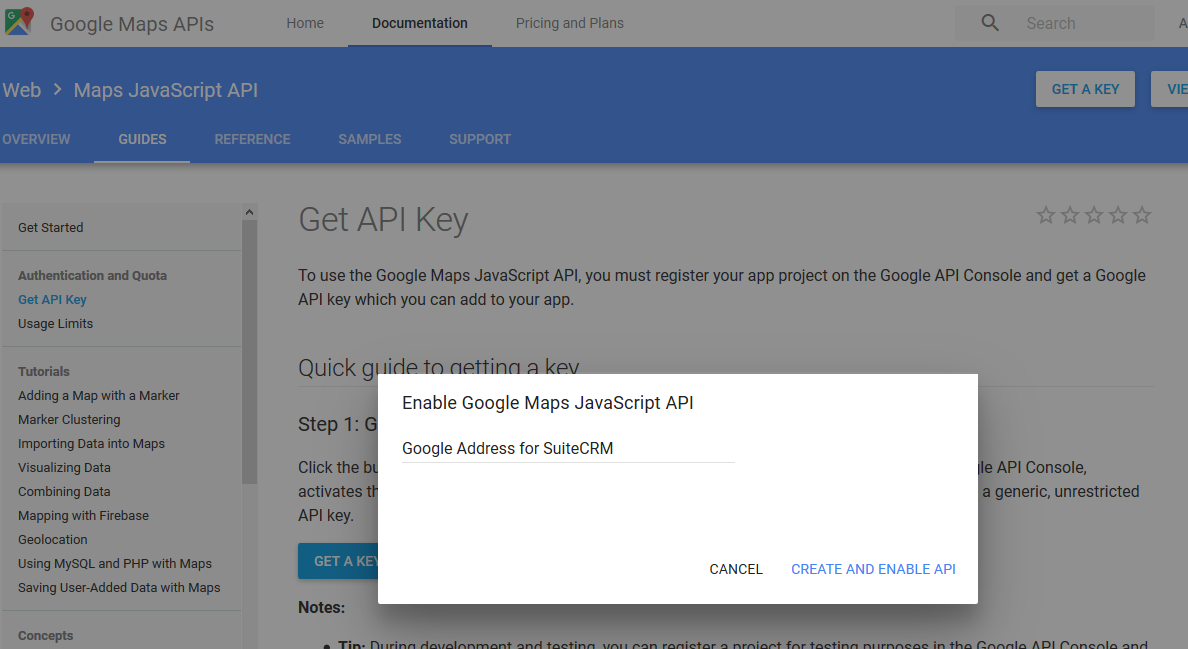Image resolution: width=1188 pixels, height=649 pixels.
Task: Click Maps JavaScript API breadcrumb link
Action: click(165, 90)
